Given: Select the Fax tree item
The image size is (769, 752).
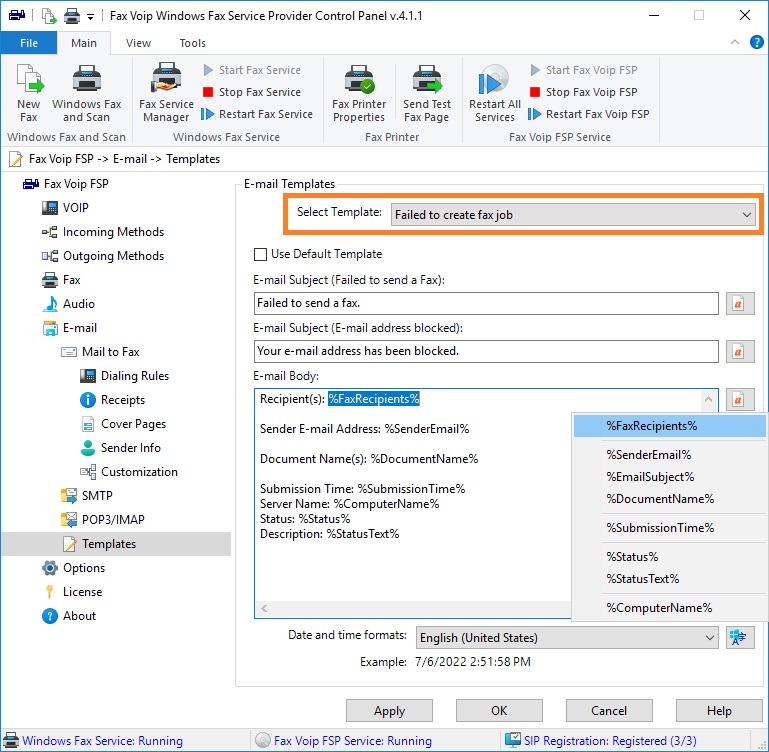Looking at the screenshot, I should (x=62, y=280).
